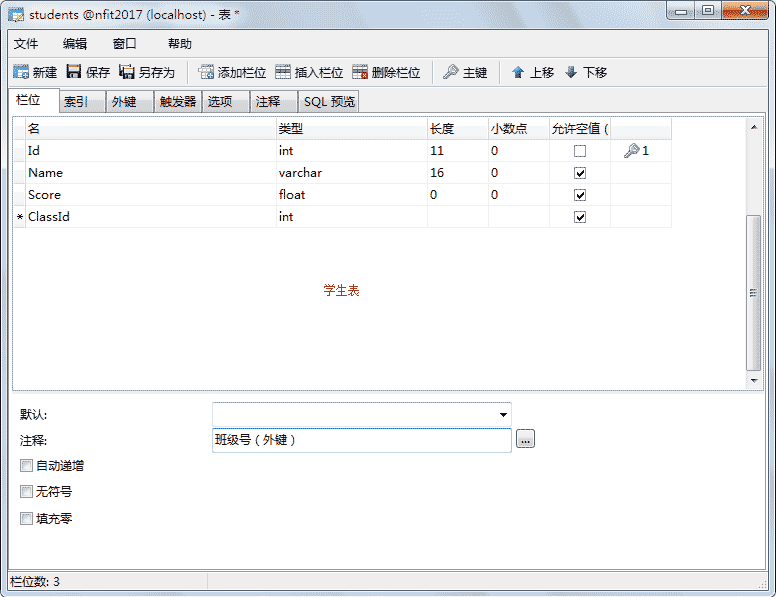Switch to the SQL 预览 tab
This screenshot has width=776, height=597.
[x=329, y=101]
